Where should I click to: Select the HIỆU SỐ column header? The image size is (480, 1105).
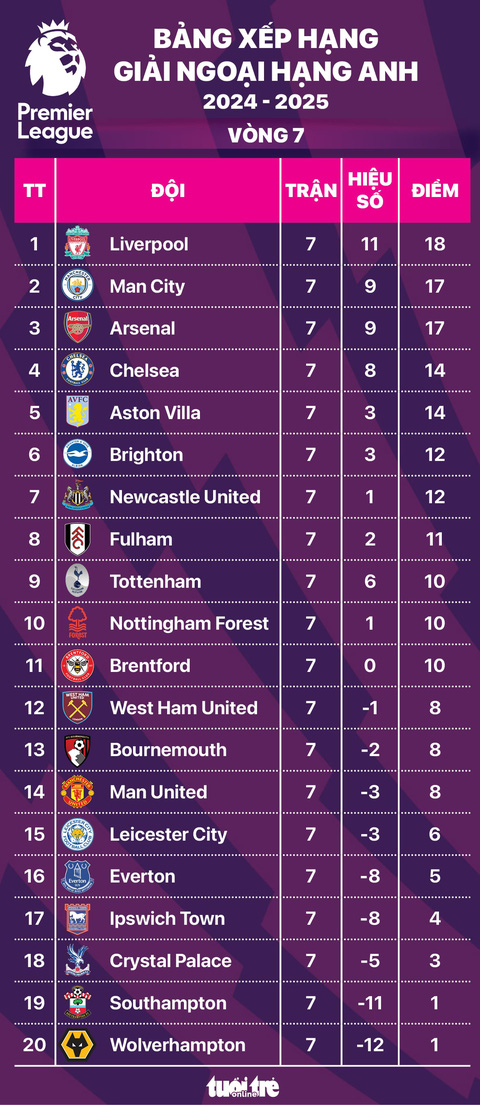[370, 190]
